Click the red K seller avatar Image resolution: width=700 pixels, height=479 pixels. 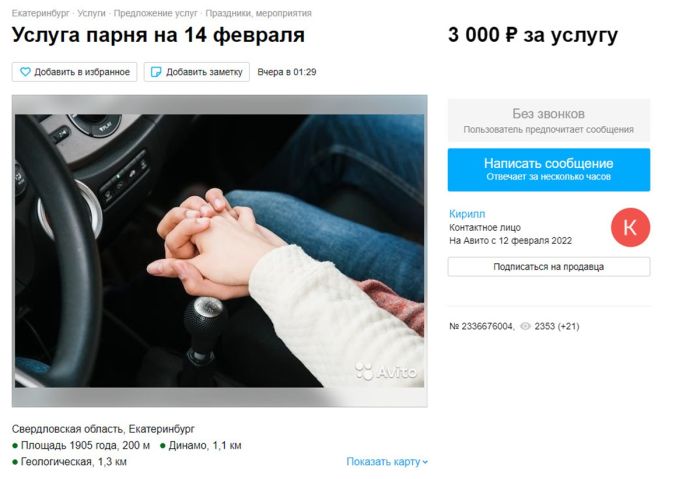click(630, 227)
